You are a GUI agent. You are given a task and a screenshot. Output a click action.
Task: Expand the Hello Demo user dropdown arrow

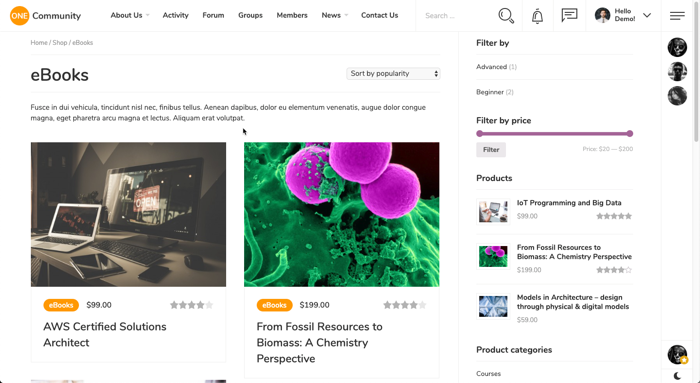pos(647,15)
